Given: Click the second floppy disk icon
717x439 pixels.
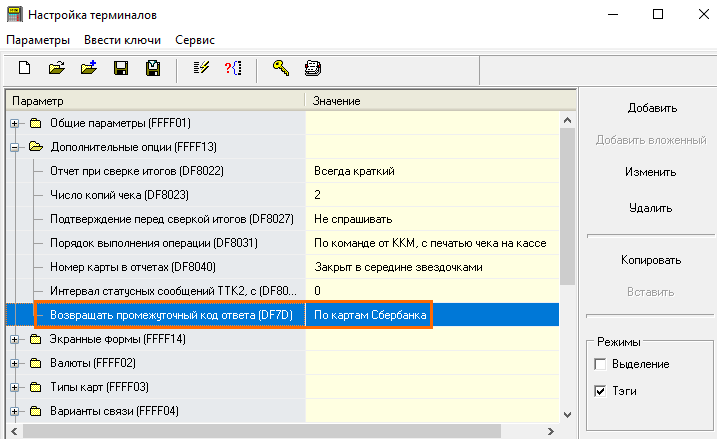Looking at the screenshot, I should (x=153, y=69).
